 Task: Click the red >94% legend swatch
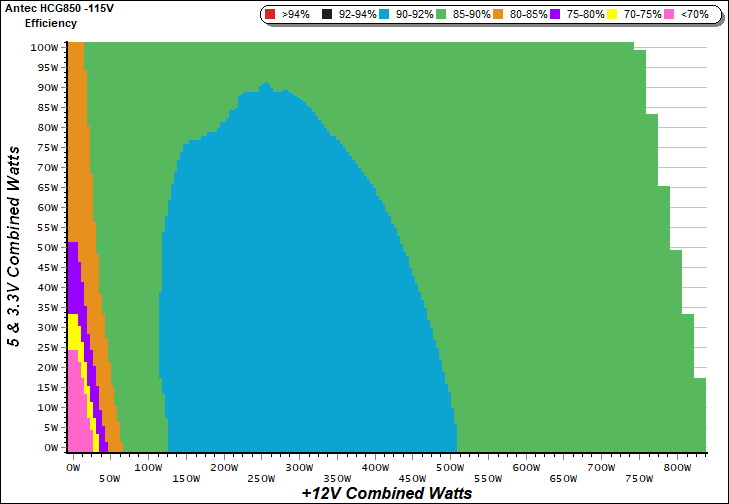[269, 15]
